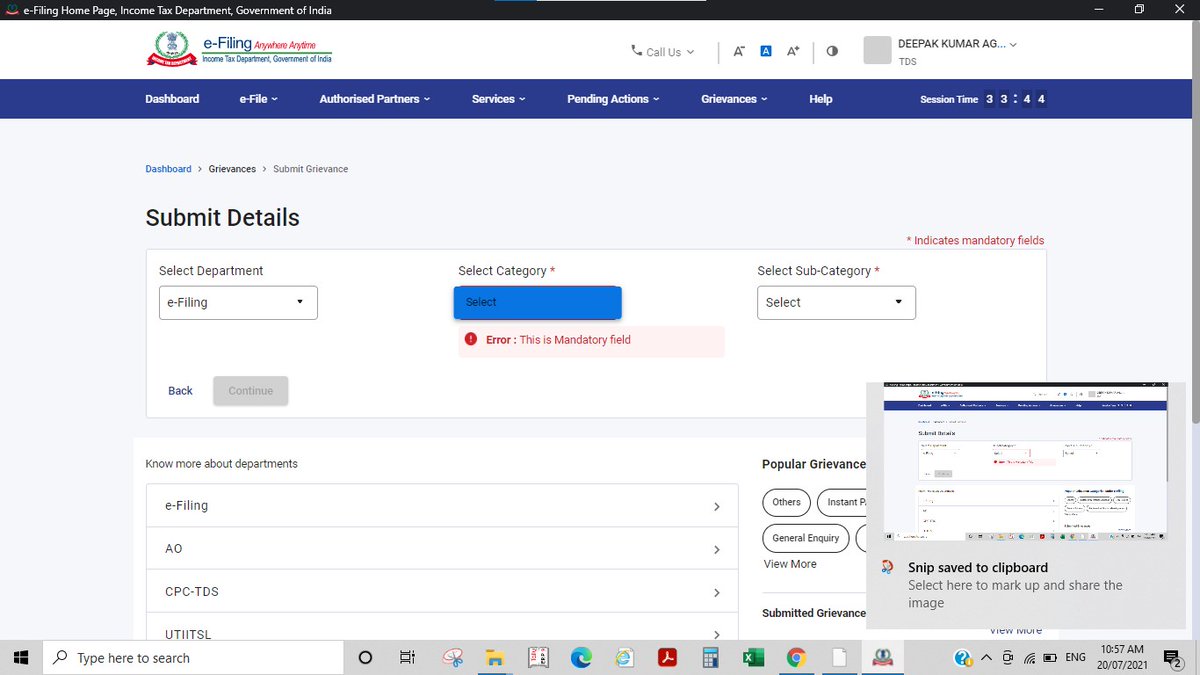Click the ENG language indicator
This screenshot has width=1200, height=675.
pos(1076,657)
